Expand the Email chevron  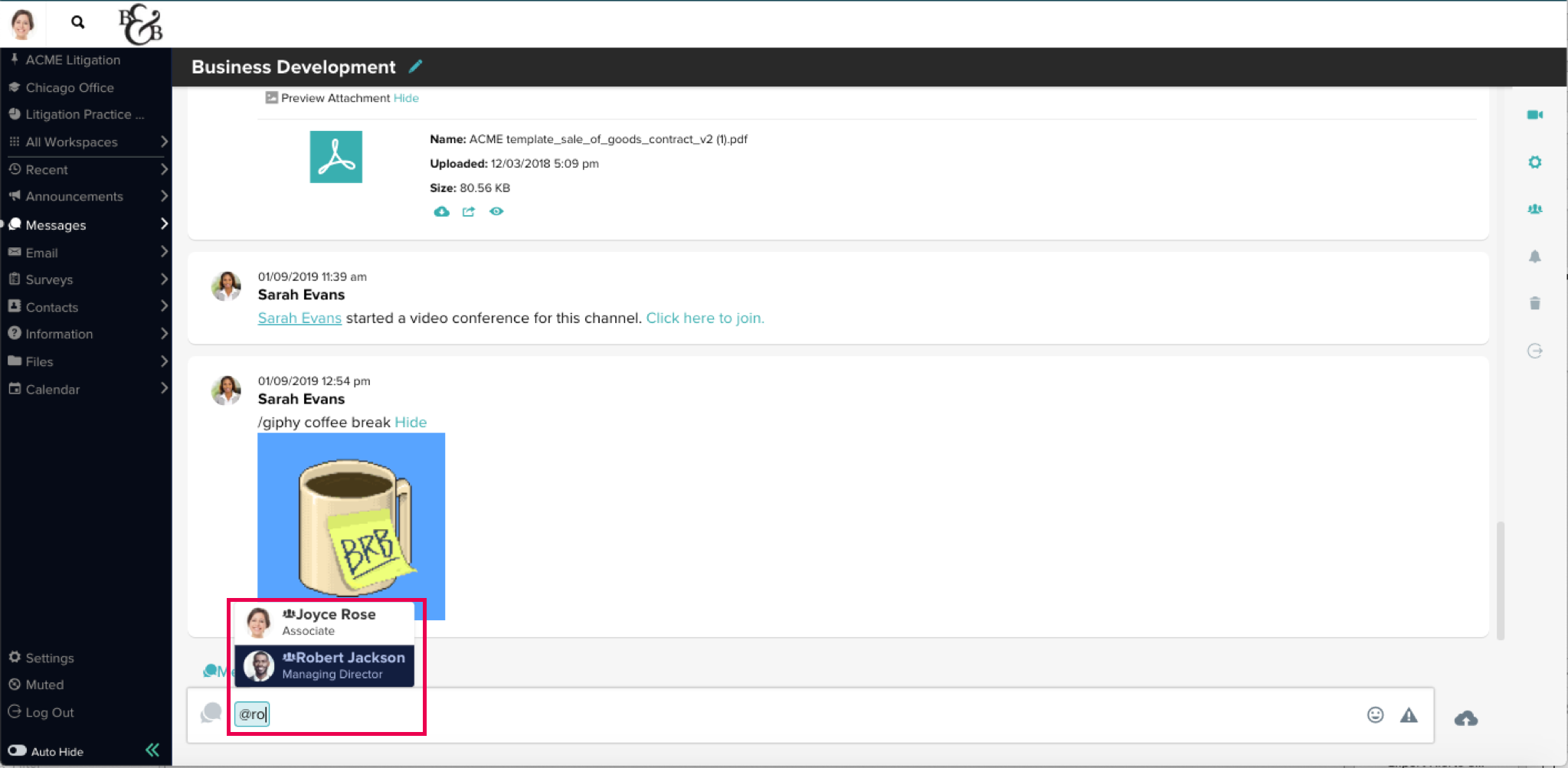click(164, 251)
